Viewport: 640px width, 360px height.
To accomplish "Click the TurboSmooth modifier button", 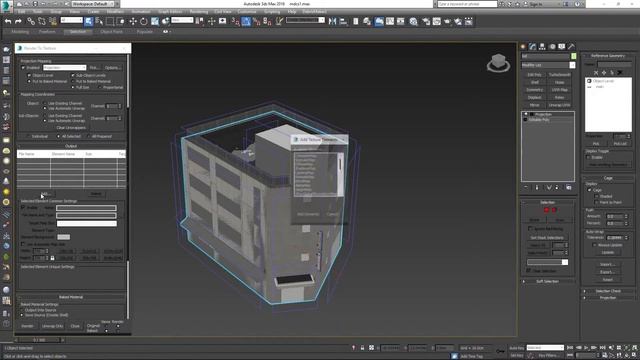I will [560, 75].
